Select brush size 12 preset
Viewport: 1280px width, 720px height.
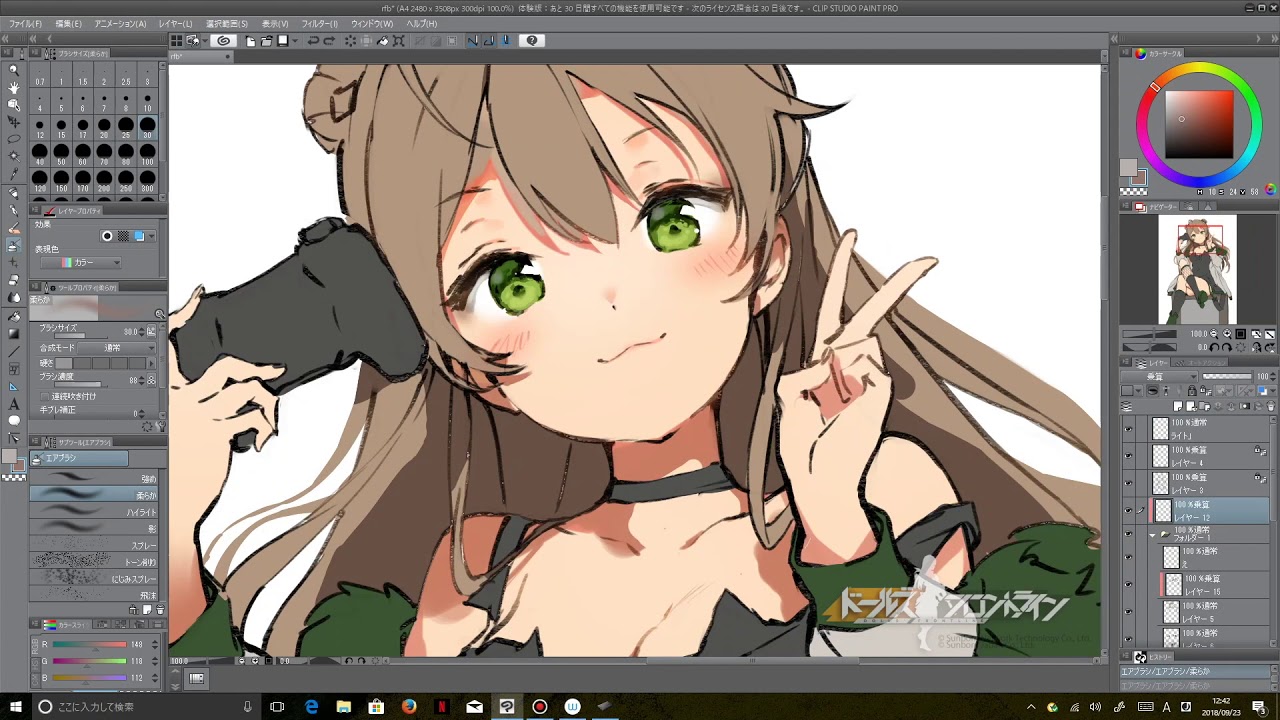point(40,129)
